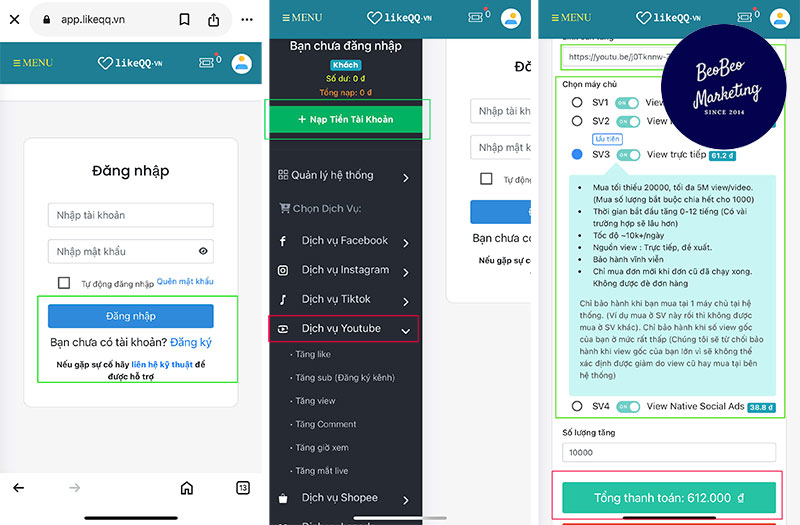Tap the Tiktok note icon in sidebar
This screenshot has width=800, height=525.
click(x=283, y=299)
